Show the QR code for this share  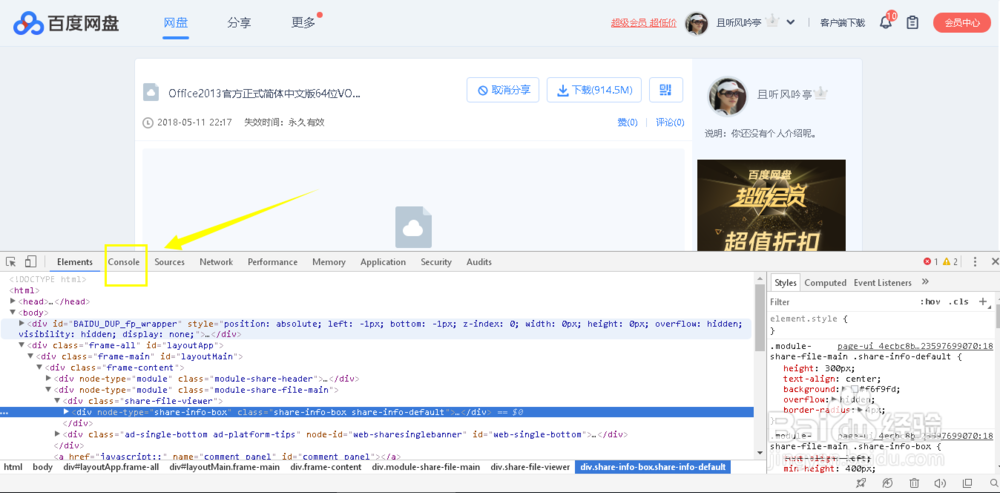(x=666, y=90)
